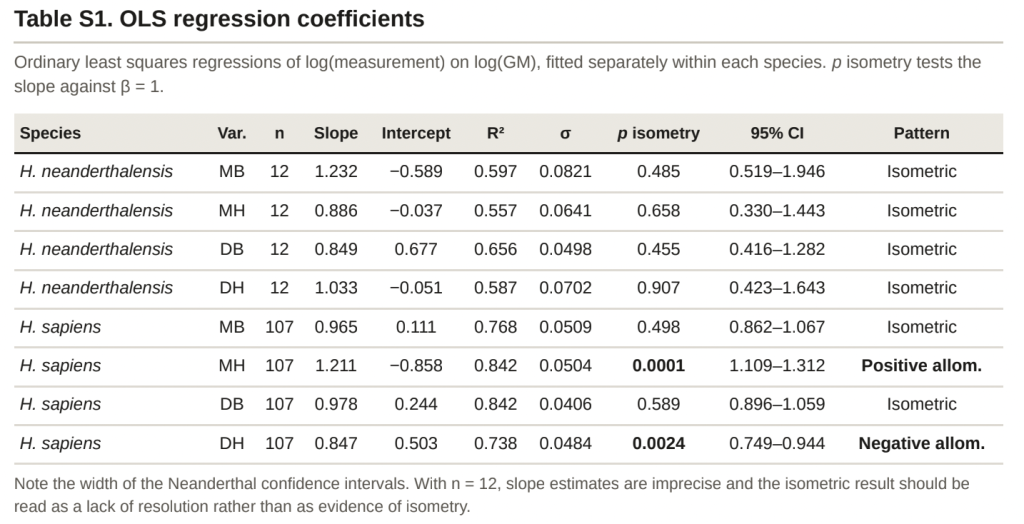
Task: Click the Positive allom. pattern cell
Action: point(921,366)
